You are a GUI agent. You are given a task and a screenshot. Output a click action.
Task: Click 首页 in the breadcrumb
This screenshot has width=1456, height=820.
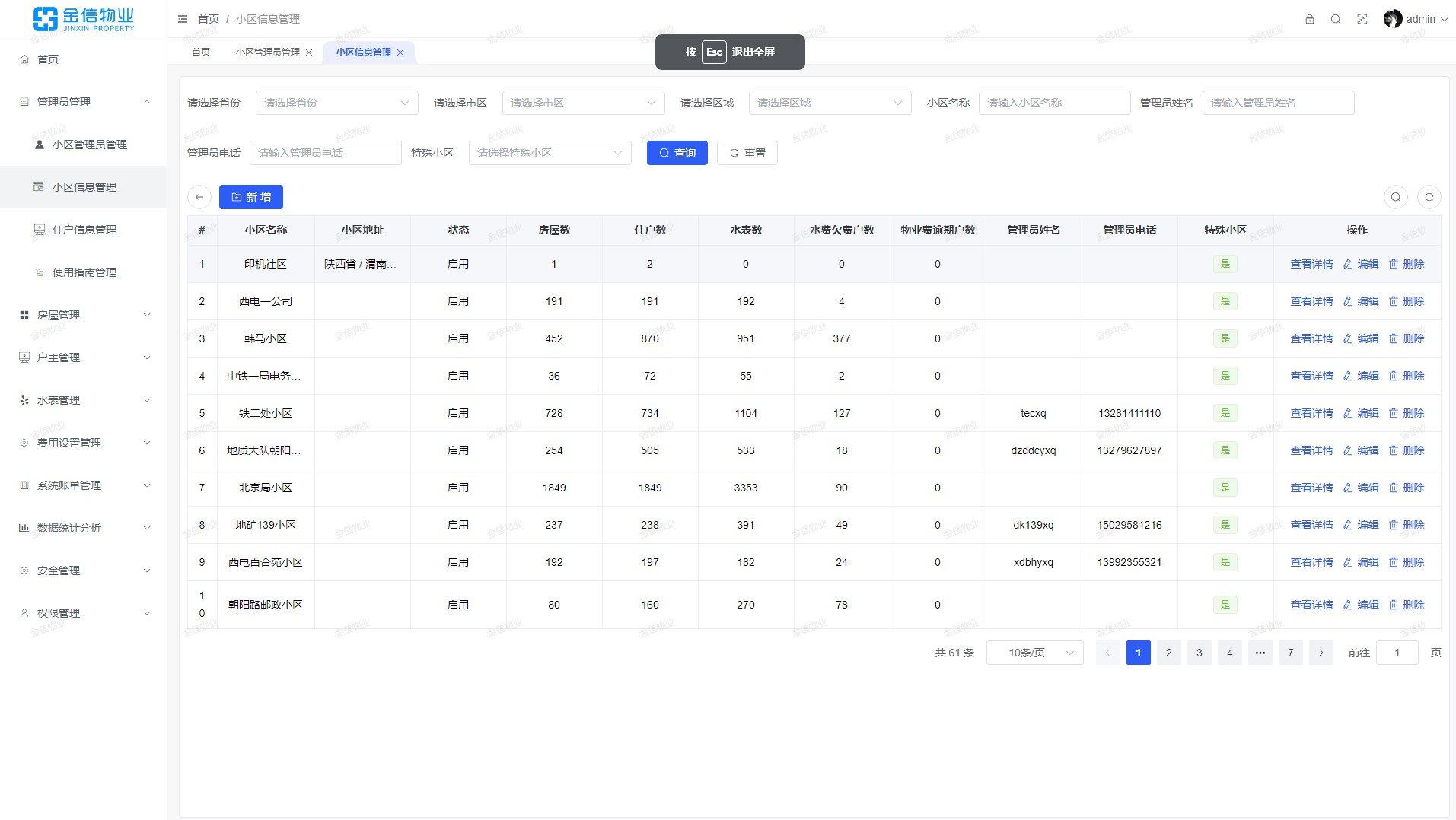pyautogui.click(x=209, y=19)
